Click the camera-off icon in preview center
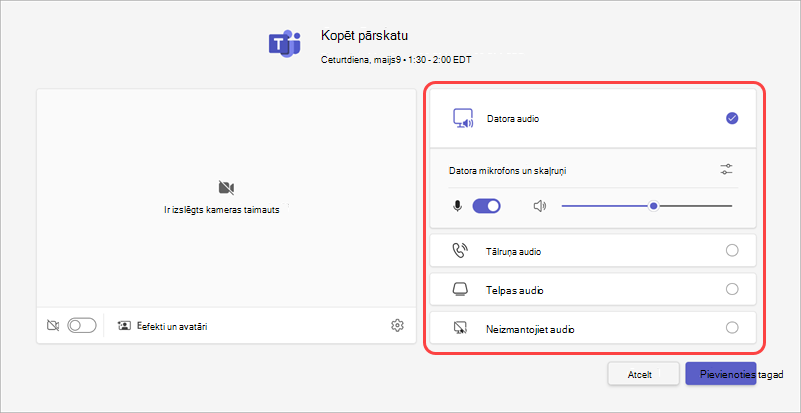 tap(226, 188)
